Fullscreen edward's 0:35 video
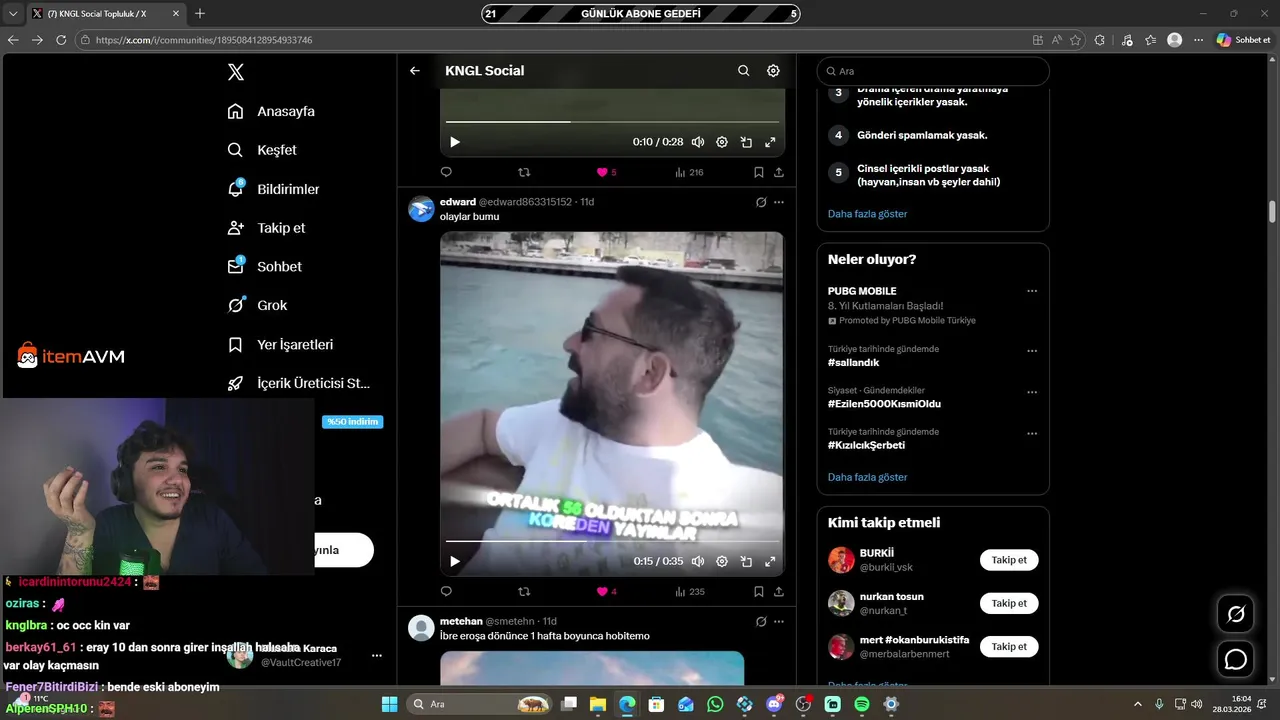 coord(770,561)
